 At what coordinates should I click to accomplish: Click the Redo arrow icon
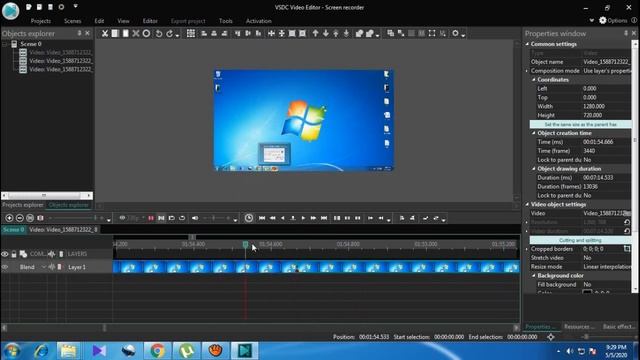169,33
